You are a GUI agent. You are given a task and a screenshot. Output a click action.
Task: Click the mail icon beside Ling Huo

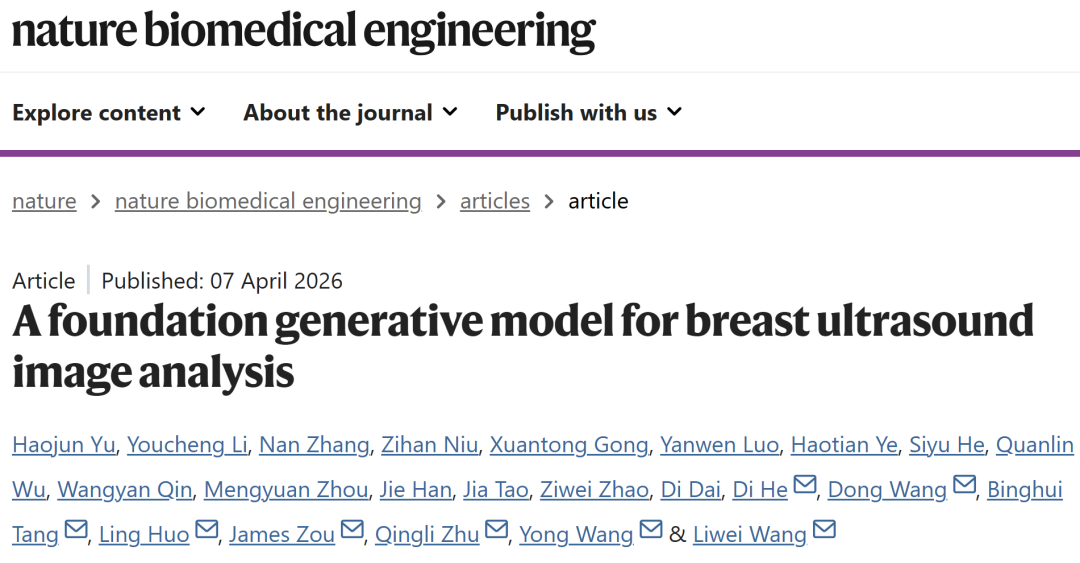click(206, 531)
